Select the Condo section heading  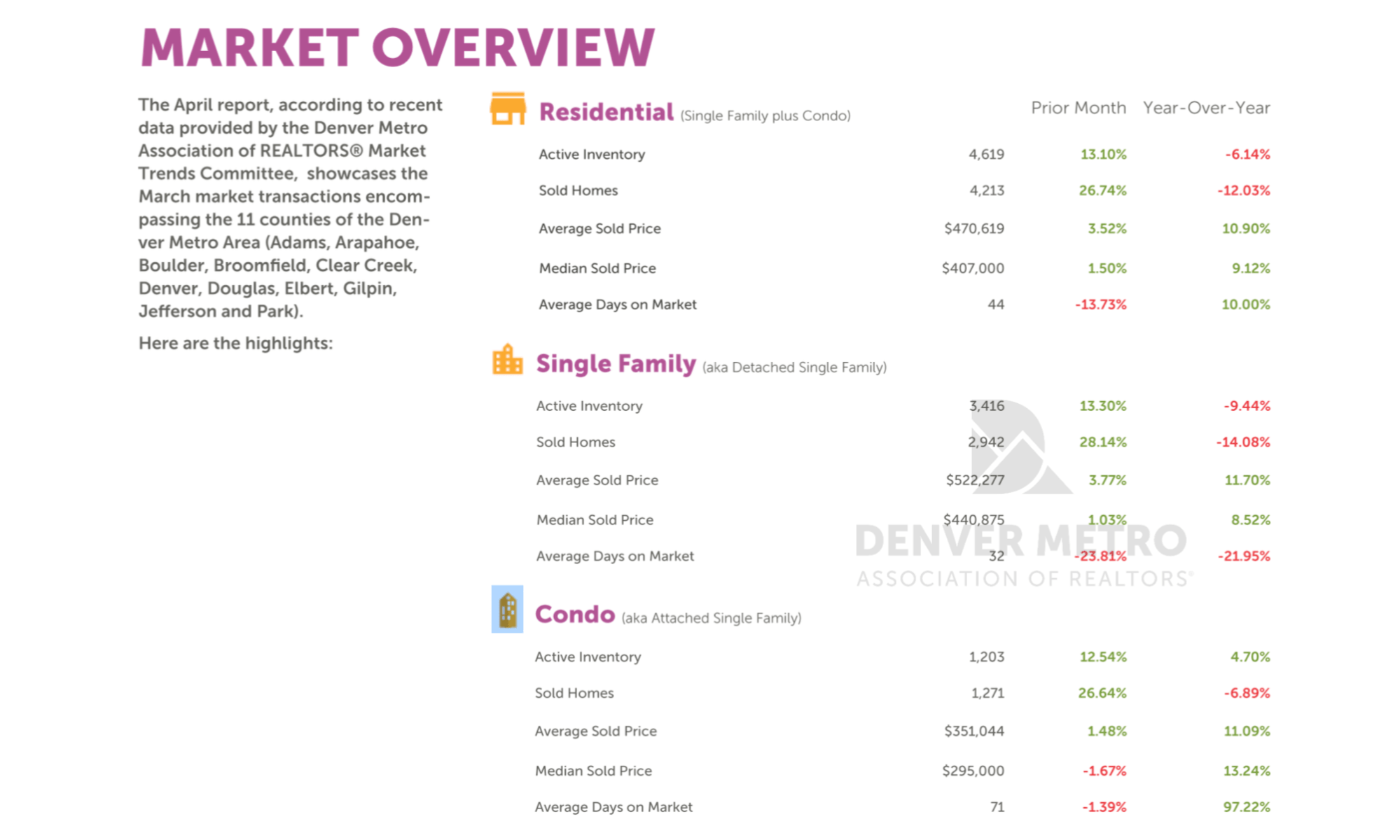(574, 614)
